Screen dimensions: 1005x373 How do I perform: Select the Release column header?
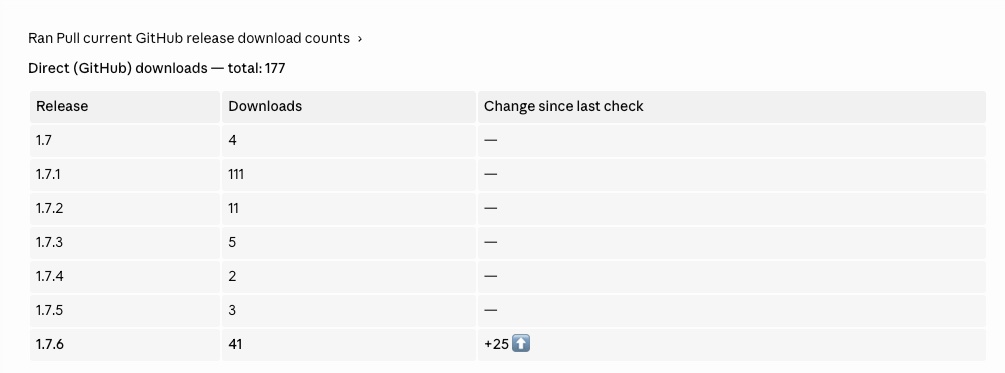(x=62, y=106)
